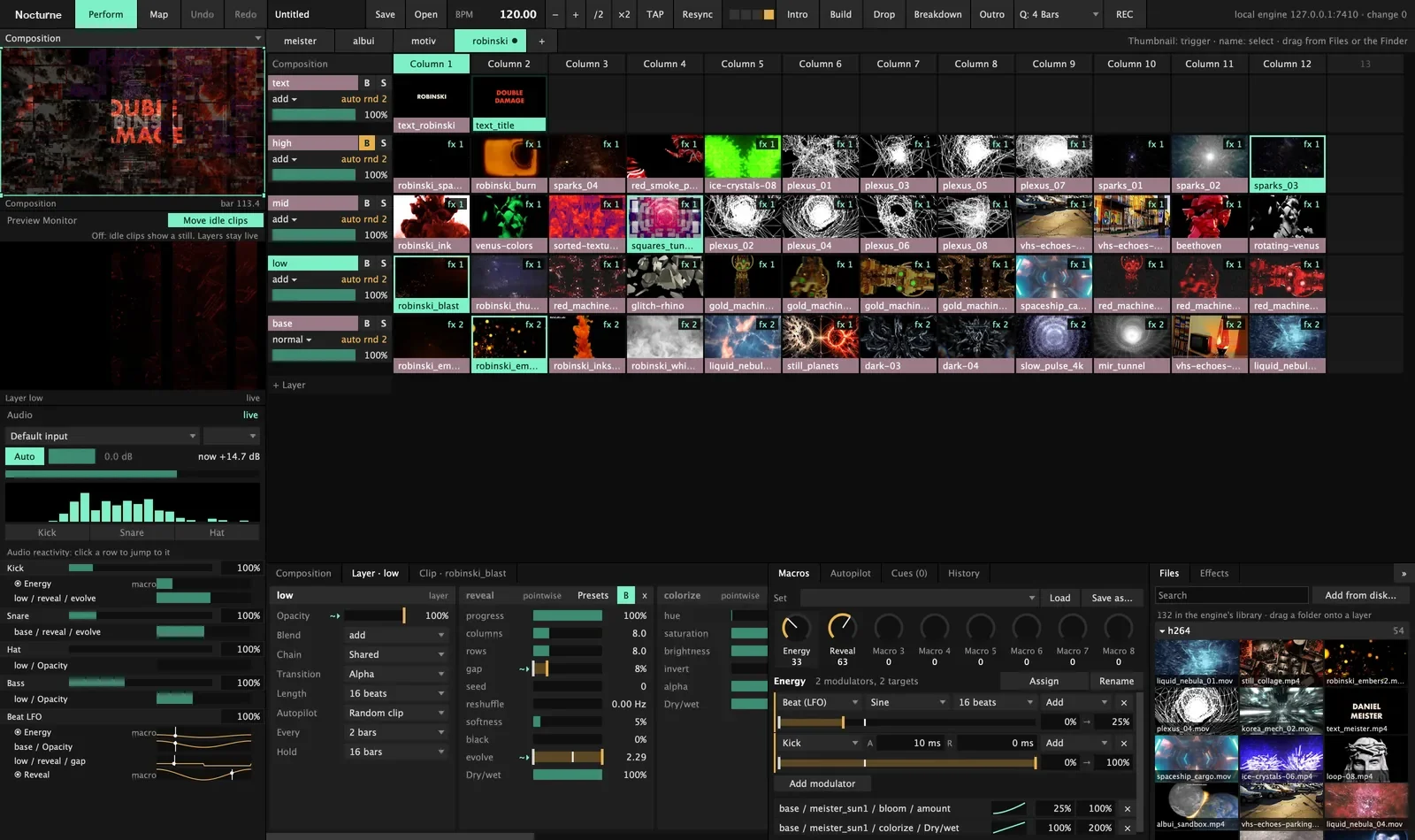Open the Beat (LFO) modulator type dropdown
This screenshot has height=840, width=1415.
[x=819, y=702]
